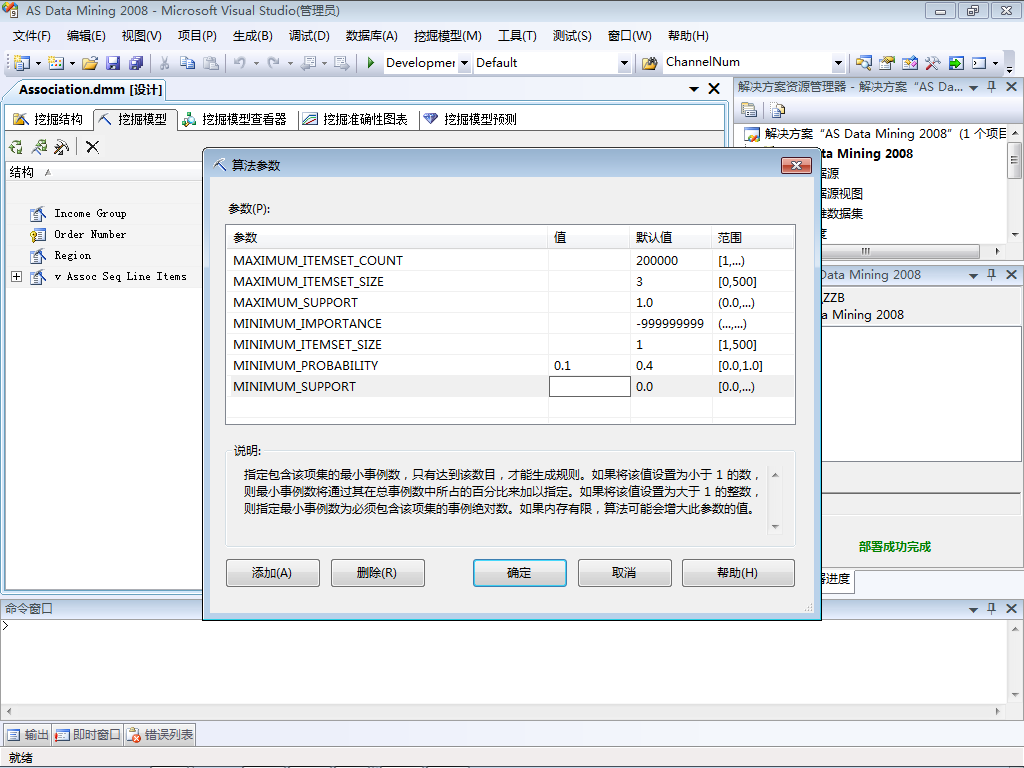Open the ChannelNum find combo box dropdown
1024x768 pixels.
coord(839,63)
